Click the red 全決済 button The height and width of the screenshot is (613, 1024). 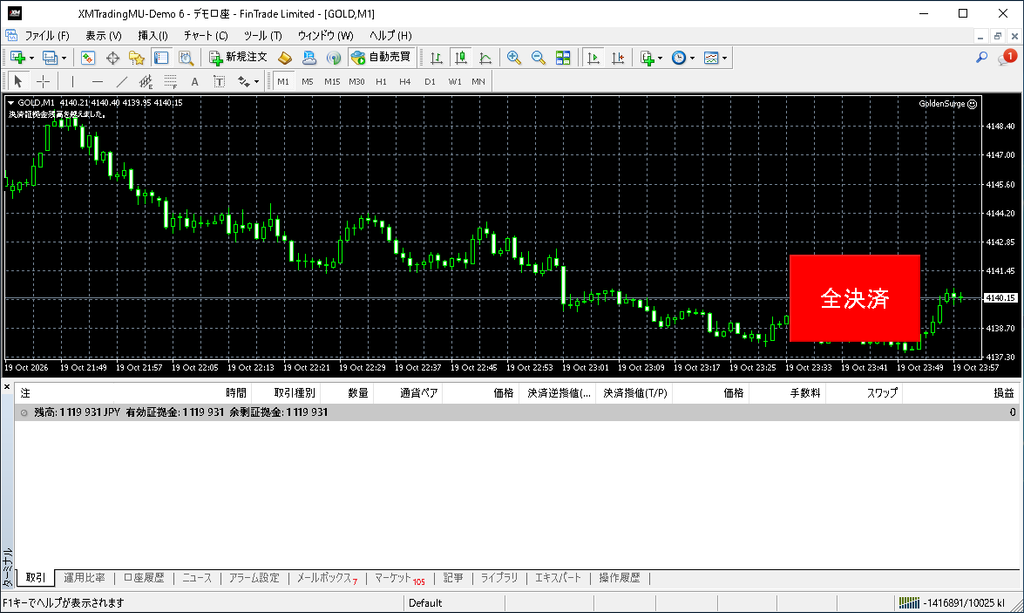pos(855,298)
